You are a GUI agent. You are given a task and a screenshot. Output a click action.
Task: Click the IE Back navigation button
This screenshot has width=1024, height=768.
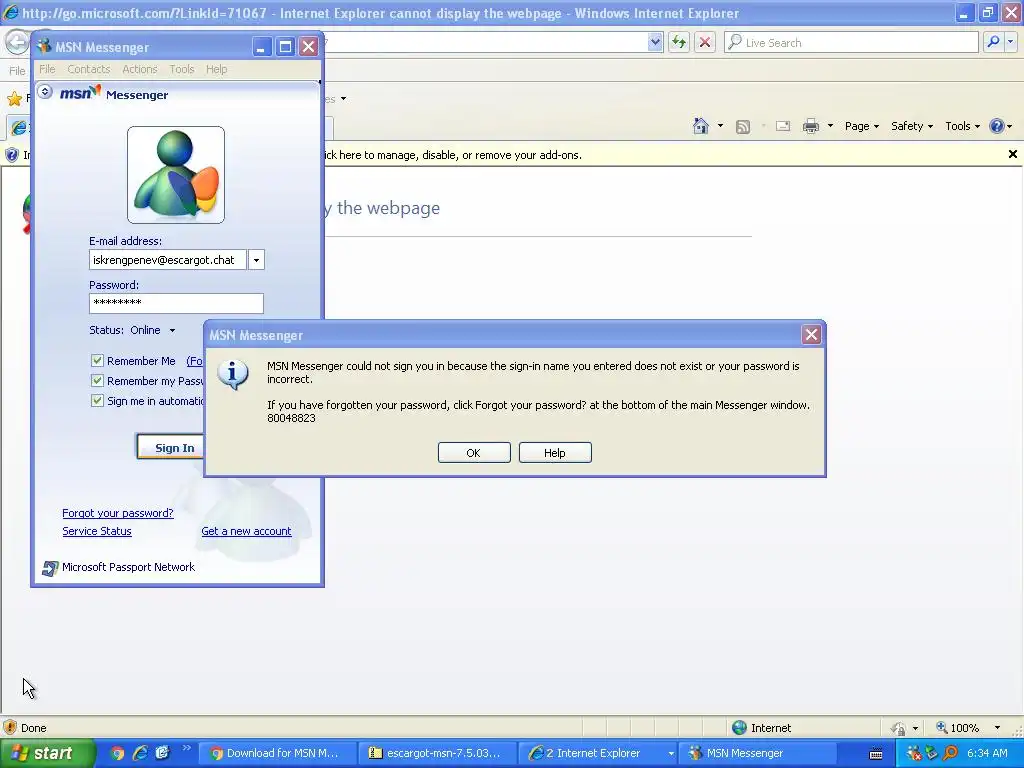[x=17, y=42]
